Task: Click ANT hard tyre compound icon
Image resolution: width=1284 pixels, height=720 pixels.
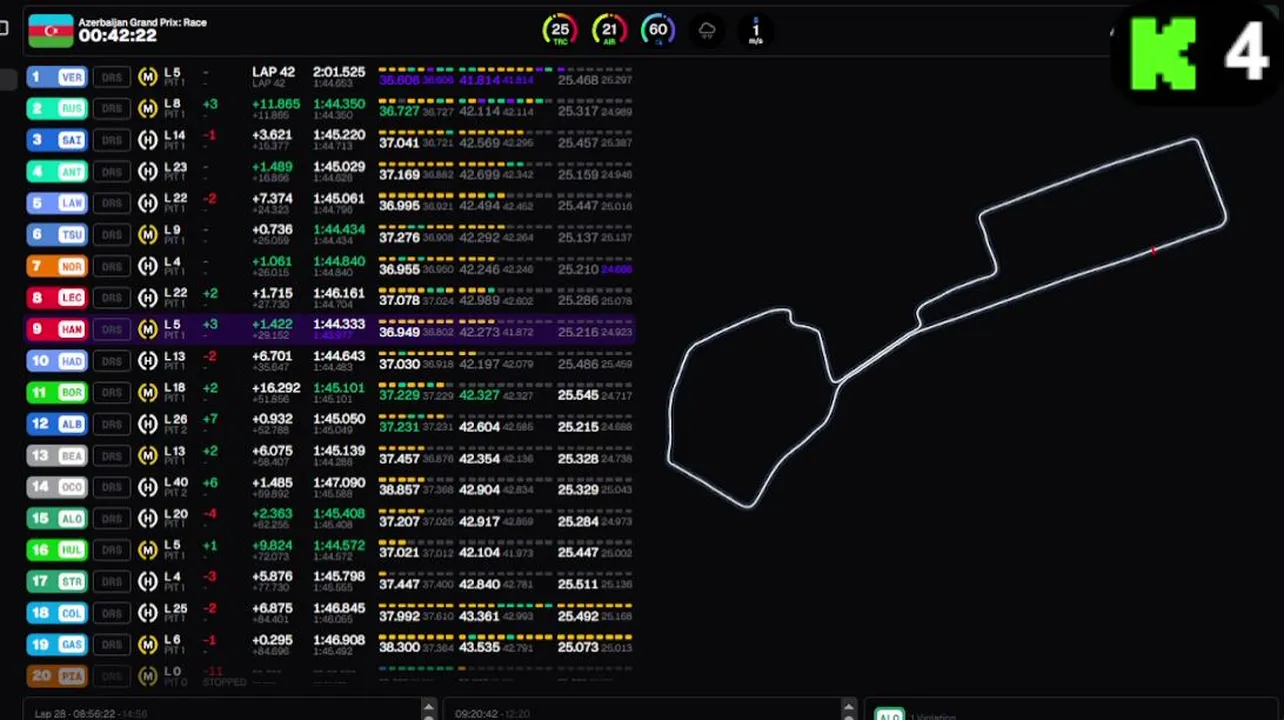Action: point(148,171)
